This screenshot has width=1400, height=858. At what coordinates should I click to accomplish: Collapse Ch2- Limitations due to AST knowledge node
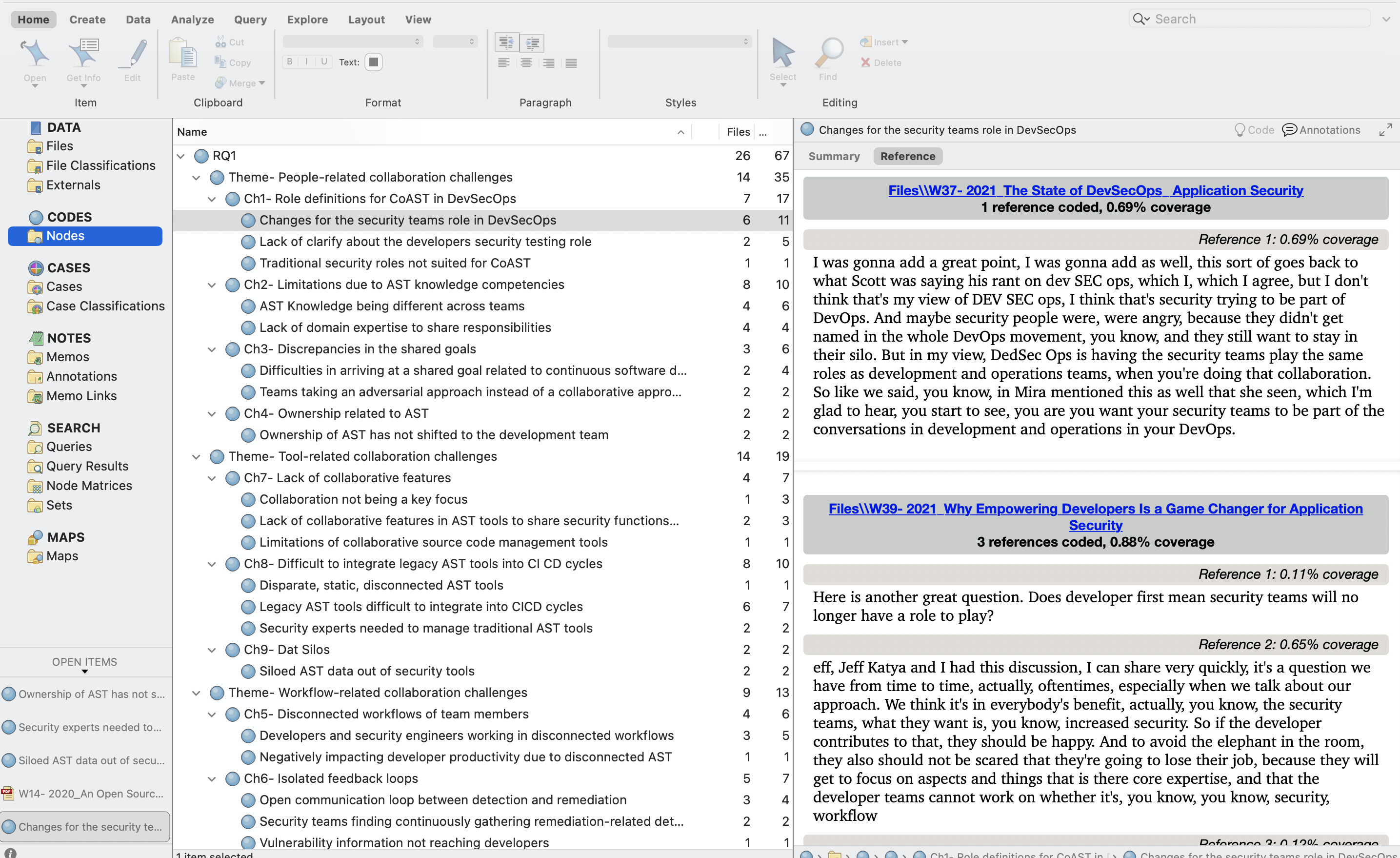point(212,285)
